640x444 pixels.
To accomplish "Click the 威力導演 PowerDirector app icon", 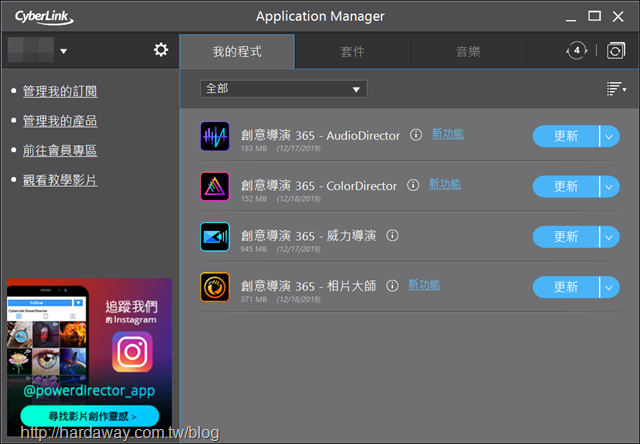I will pyautogui.click(x=215, y=237).
